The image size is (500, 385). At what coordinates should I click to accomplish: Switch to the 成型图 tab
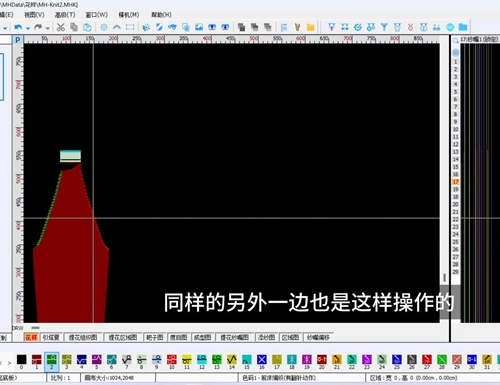(203, 337)
